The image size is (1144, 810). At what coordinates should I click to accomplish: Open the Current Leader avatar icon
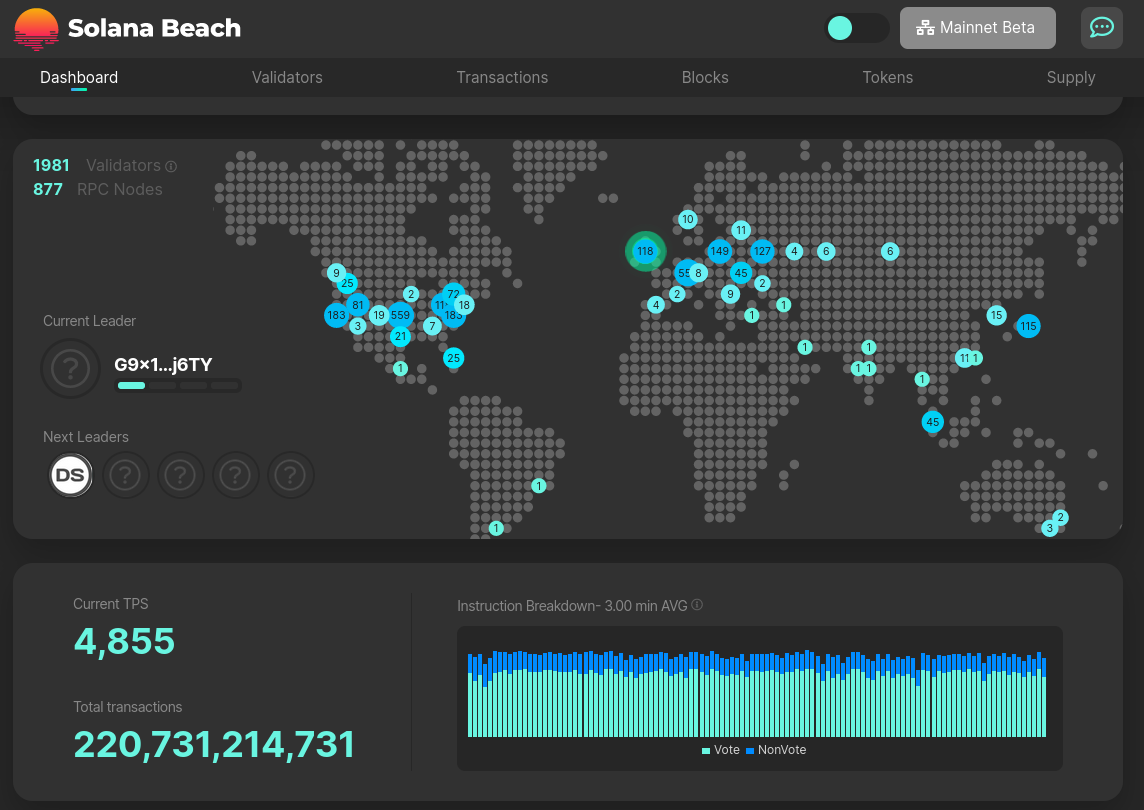coord(70,368)
